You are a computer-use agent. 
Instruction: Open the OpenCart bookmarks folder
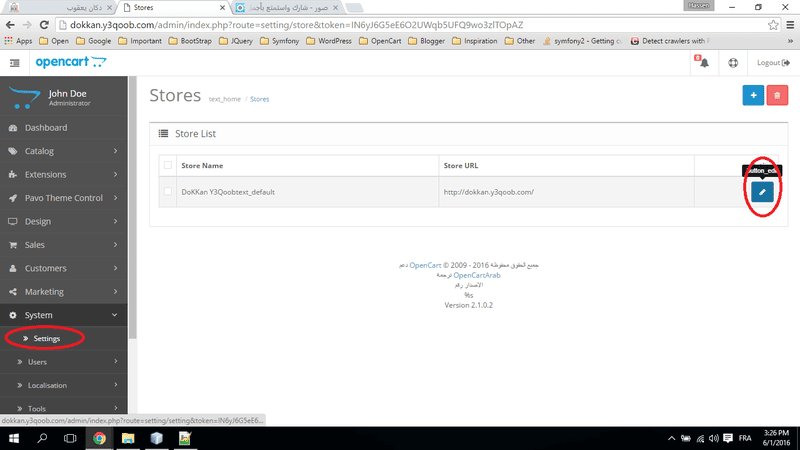380,41
